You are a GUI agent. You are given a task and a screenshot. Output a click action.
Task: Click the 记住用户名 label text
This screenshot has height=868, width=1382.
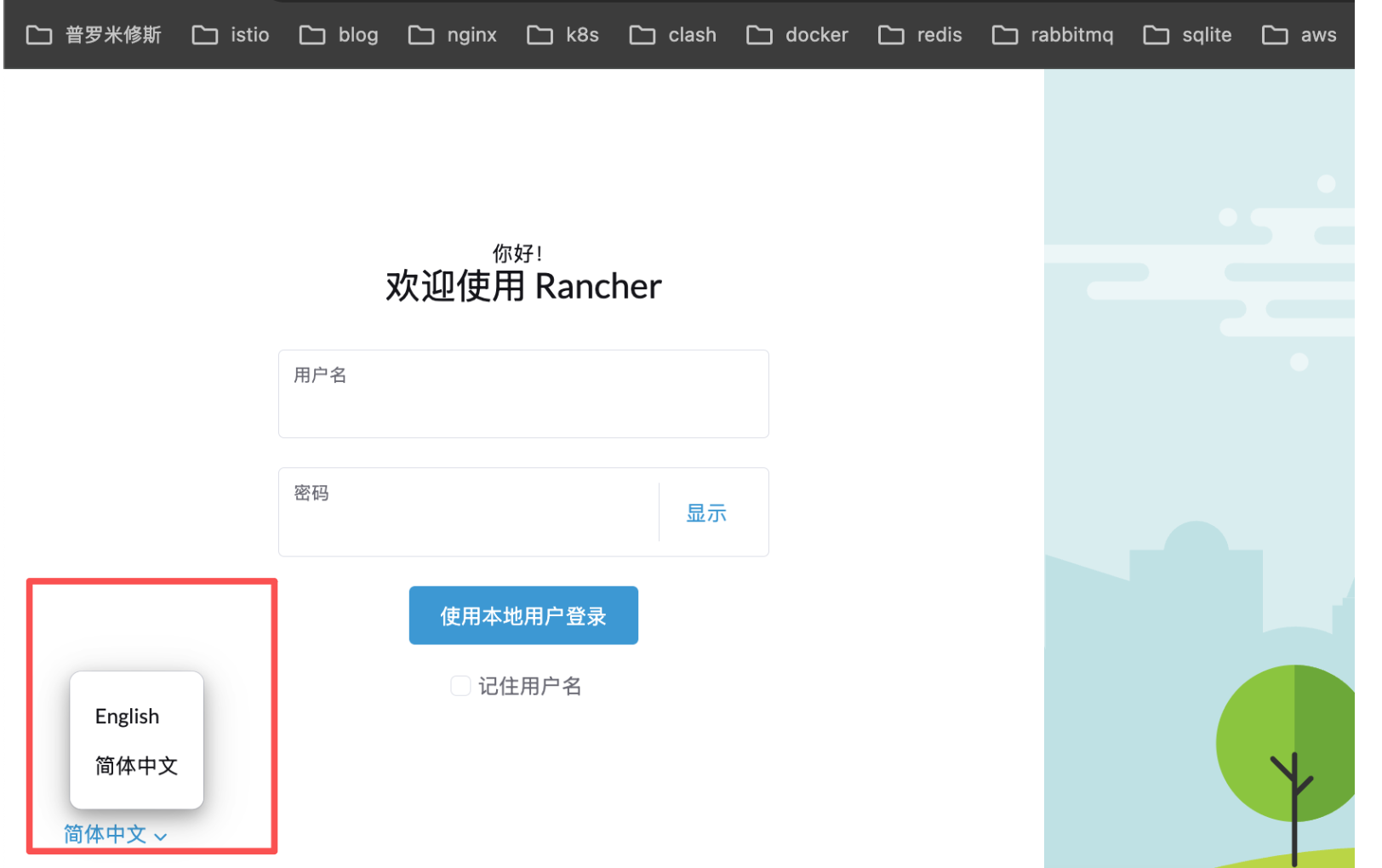[x=530, y=686]
